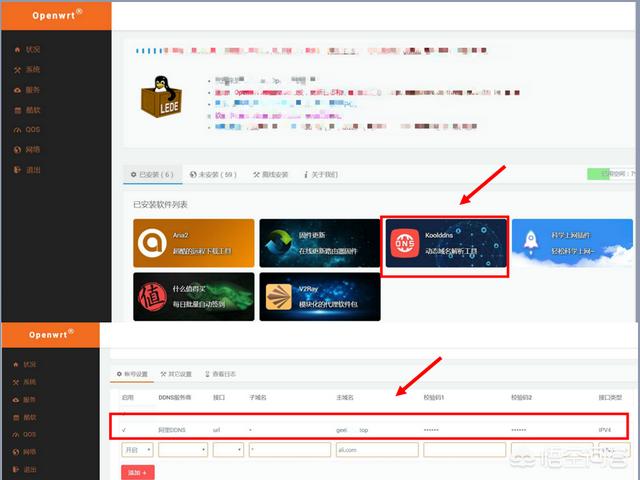Open 酷软 in the software center sidebar
Image resolution: width=640 pixels, height=480 pixels.
[27, 109]
